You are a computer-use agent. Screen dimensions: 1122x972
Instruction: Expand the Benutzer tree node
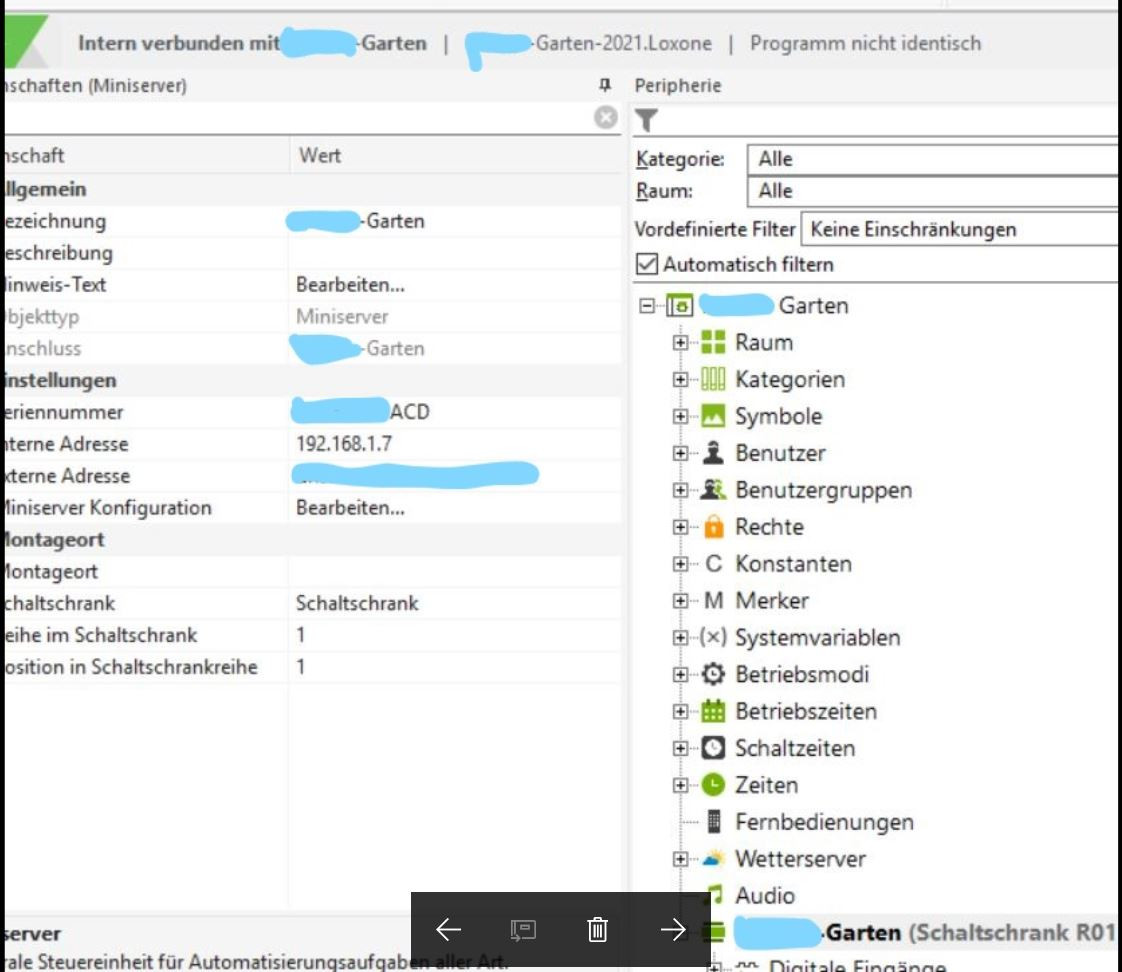tap(680, 453)
